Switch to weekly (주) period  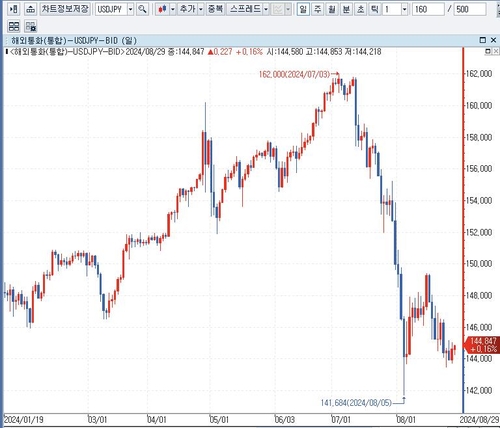point(317,9)
